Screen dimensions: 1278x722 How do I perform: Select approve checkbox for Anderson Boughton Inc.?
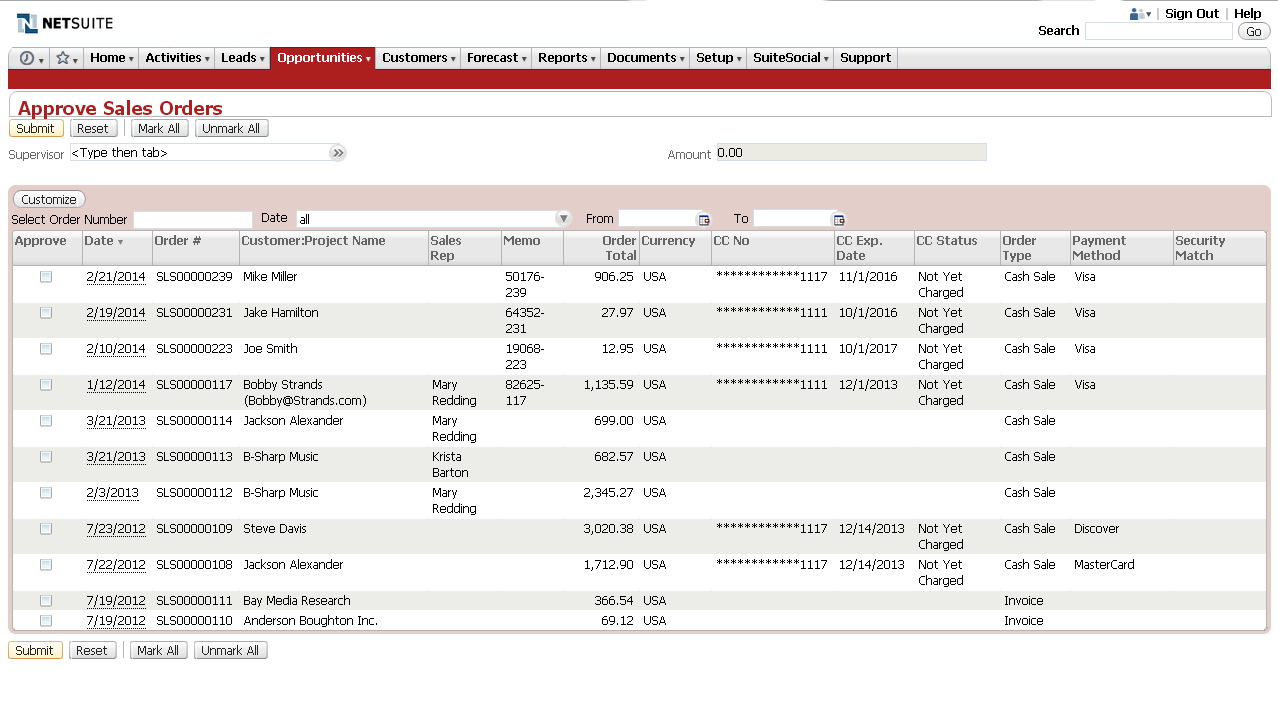[46, 621]
